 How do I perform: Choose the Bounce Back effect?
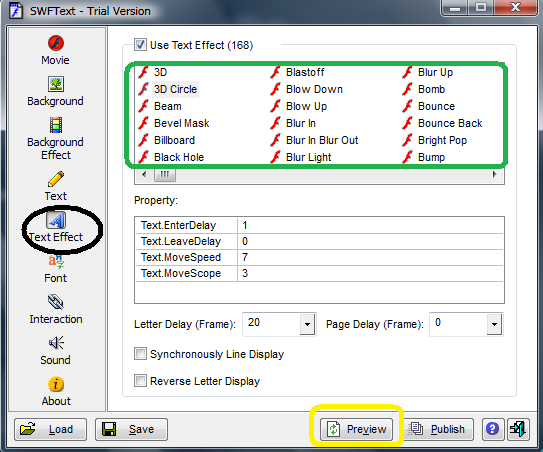450,123
